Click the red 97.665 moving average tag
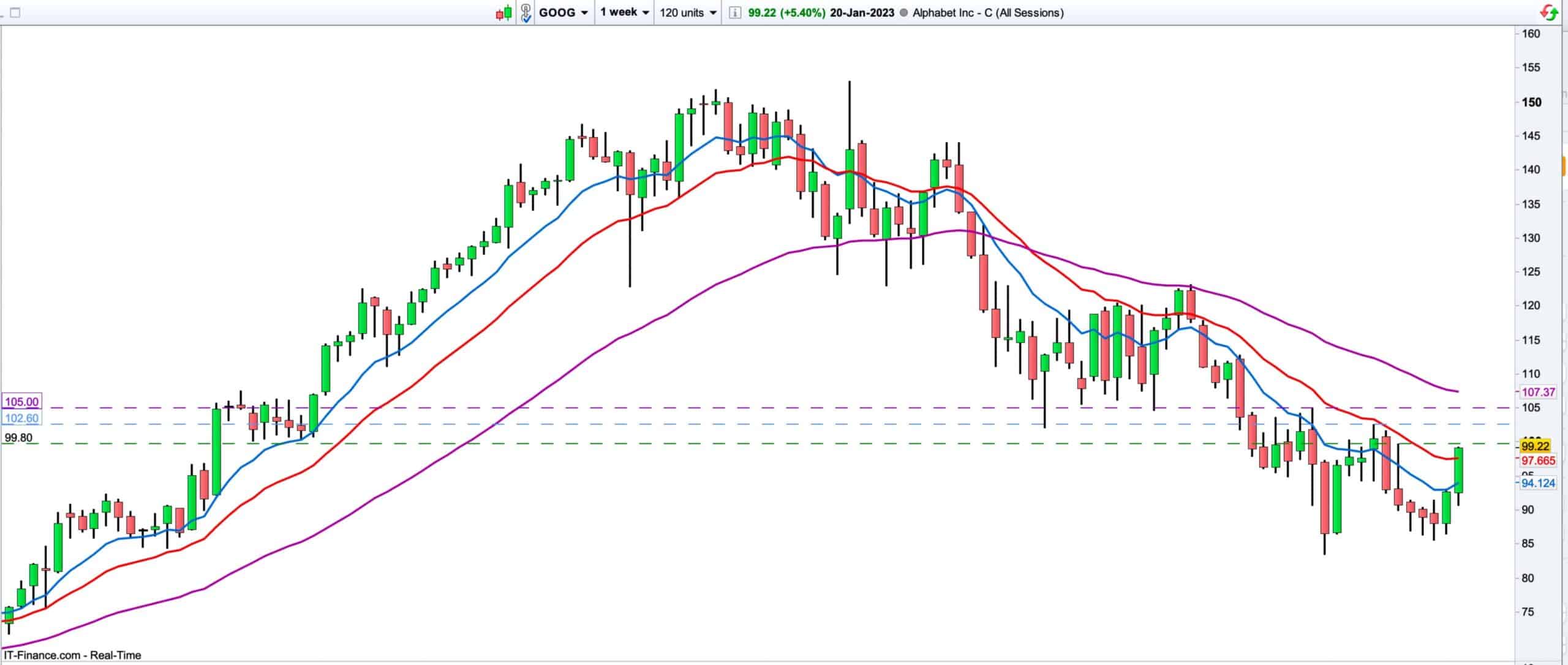This screenshot has width=1568, height=665. 1539,460
